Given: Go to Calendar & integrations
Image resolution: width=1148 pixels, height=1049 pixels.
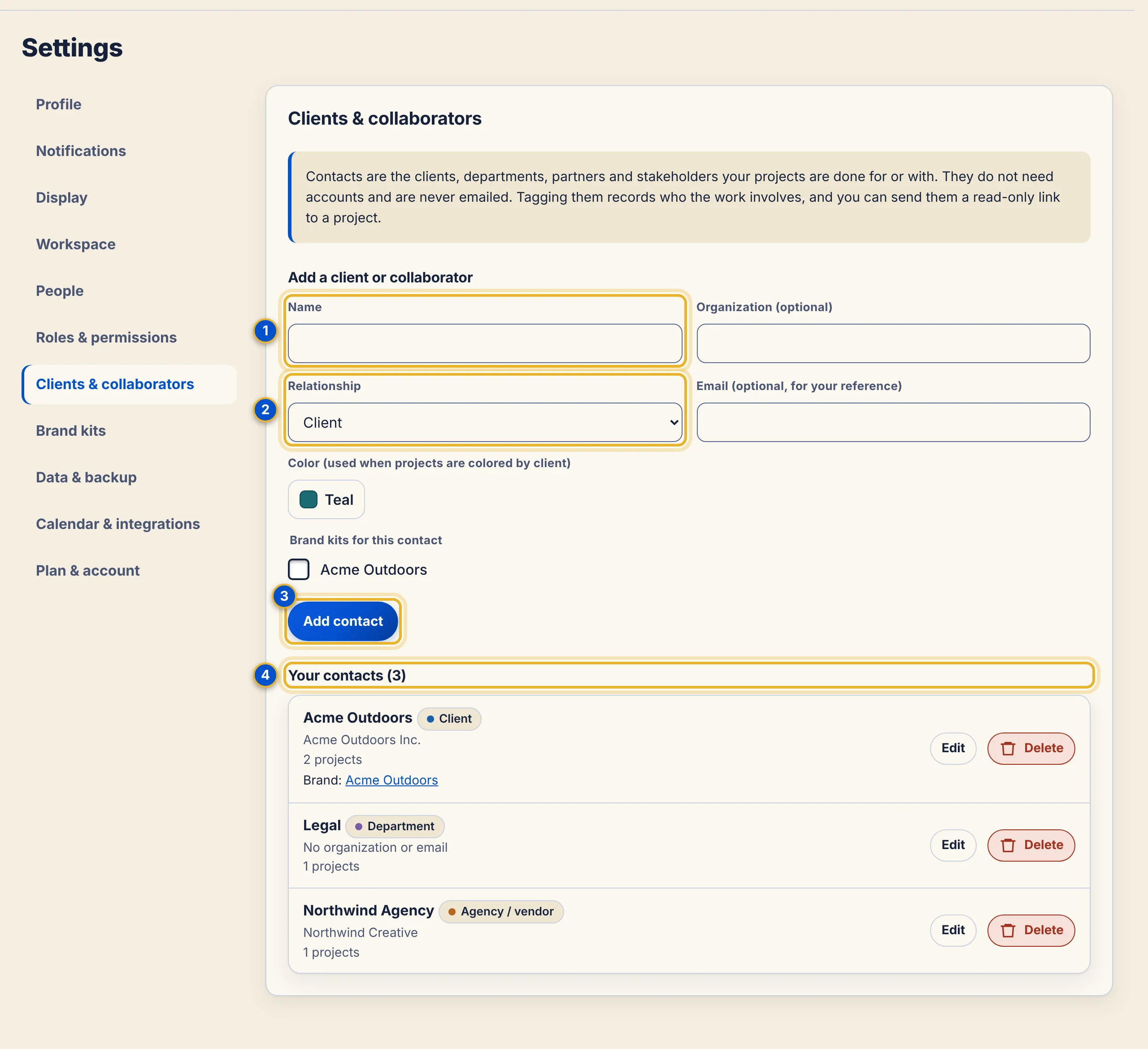Looking at the screenshot, I should click(118, 524).
